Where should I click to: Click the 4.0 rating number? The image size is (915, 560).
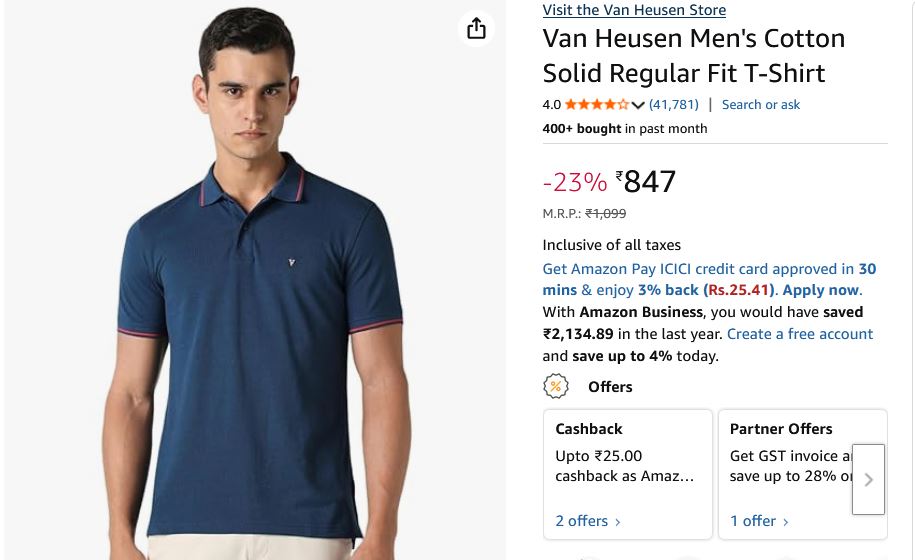(x=552, y=104)
